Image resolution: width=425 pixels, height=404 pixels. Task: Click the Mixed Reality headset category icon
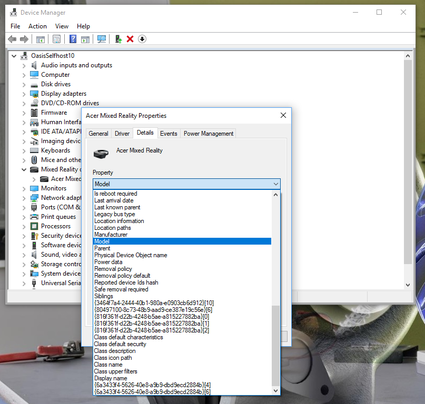point(34,169)
